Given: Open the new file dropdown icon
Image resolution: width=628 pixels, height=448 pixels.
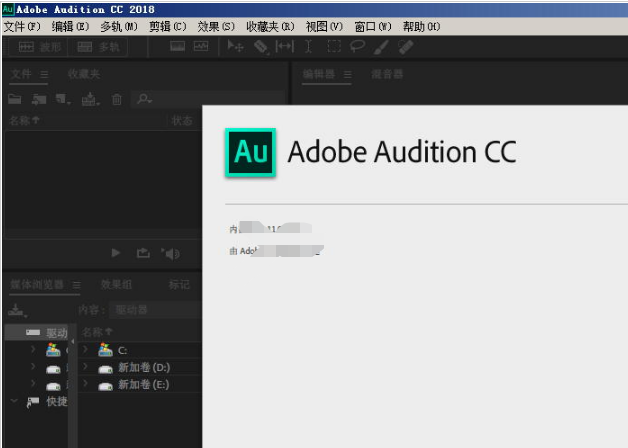Looking at the screenshot, I should coord(63,99).
